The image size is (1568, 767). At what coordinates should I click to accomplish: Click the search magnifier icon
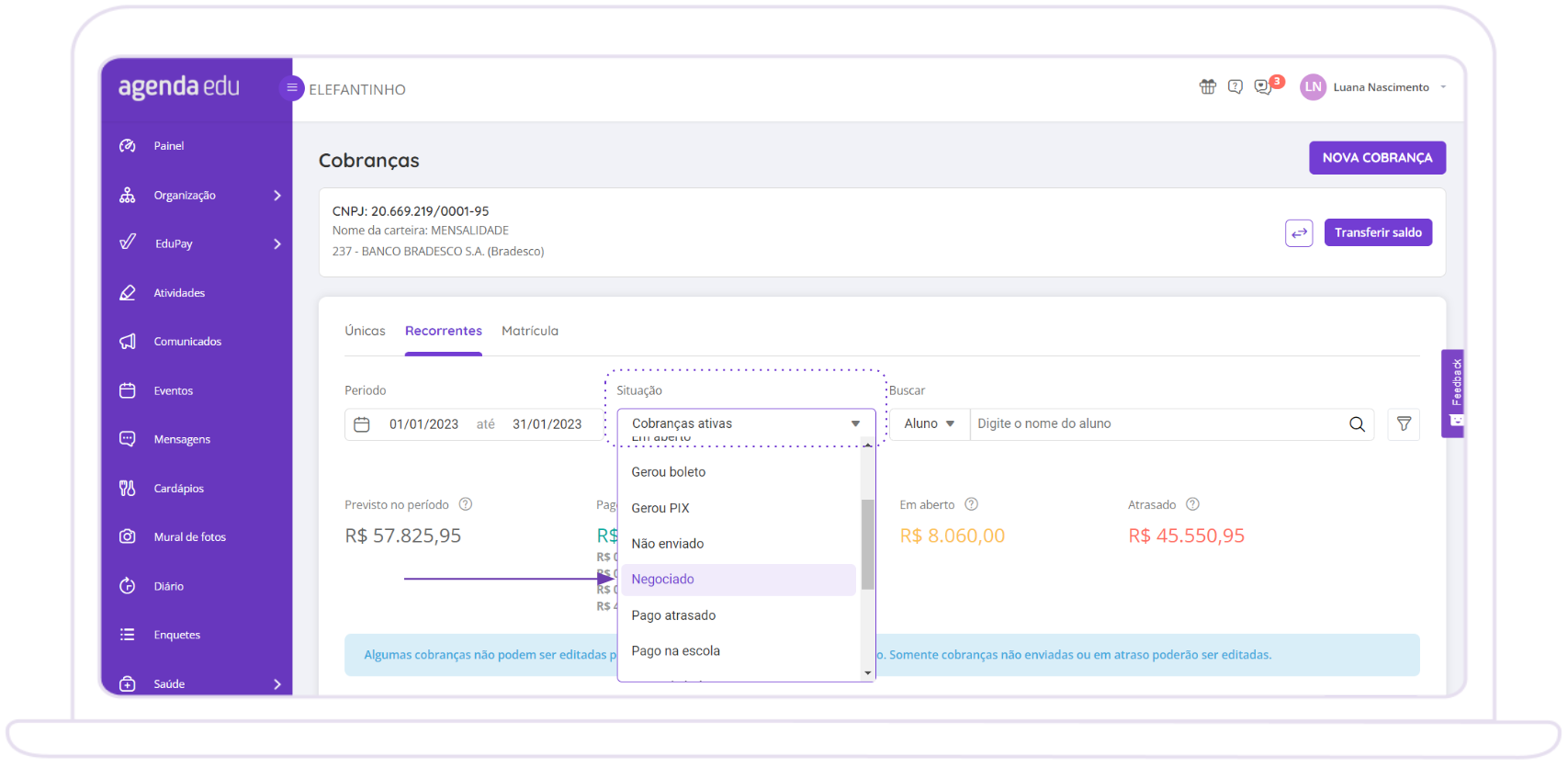pos(1357,424)
